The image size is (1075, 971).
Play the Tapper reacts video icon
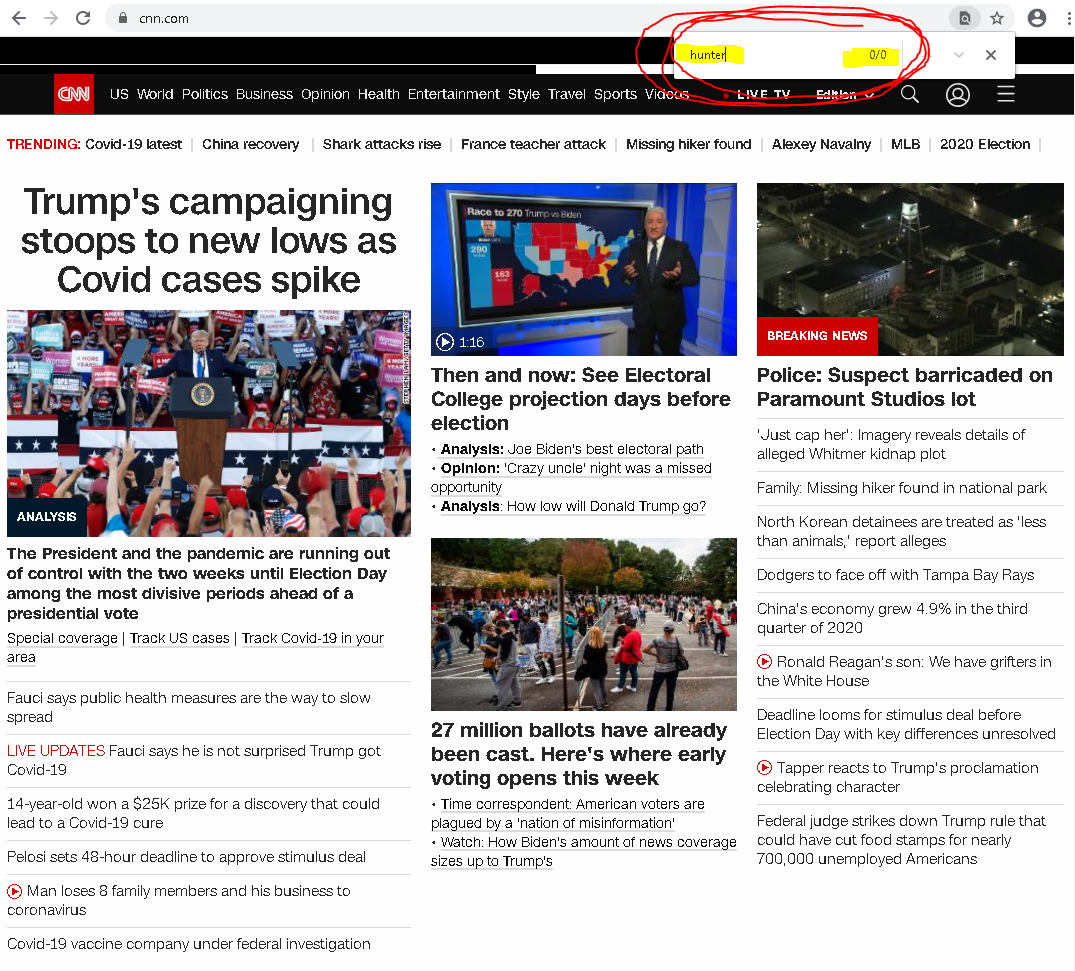(x=764, y=768)
